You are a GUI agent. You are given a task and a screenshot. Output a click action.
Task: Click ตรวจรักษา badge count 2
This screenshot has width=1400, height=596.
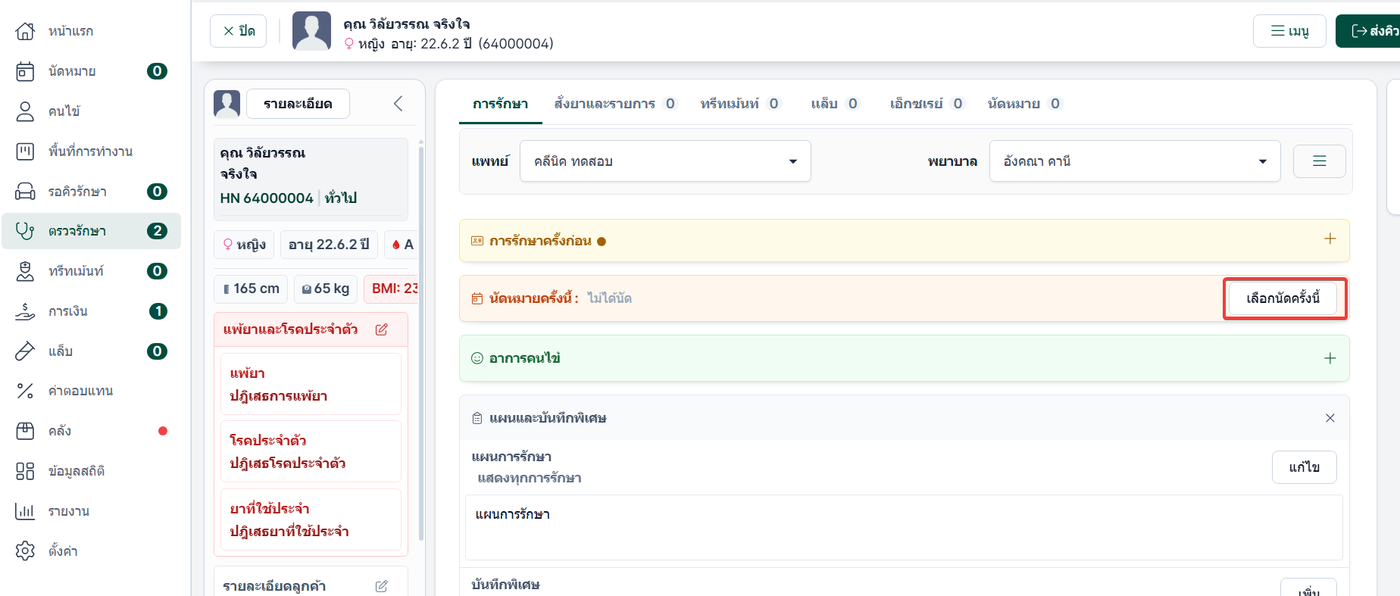click(157, 231)
